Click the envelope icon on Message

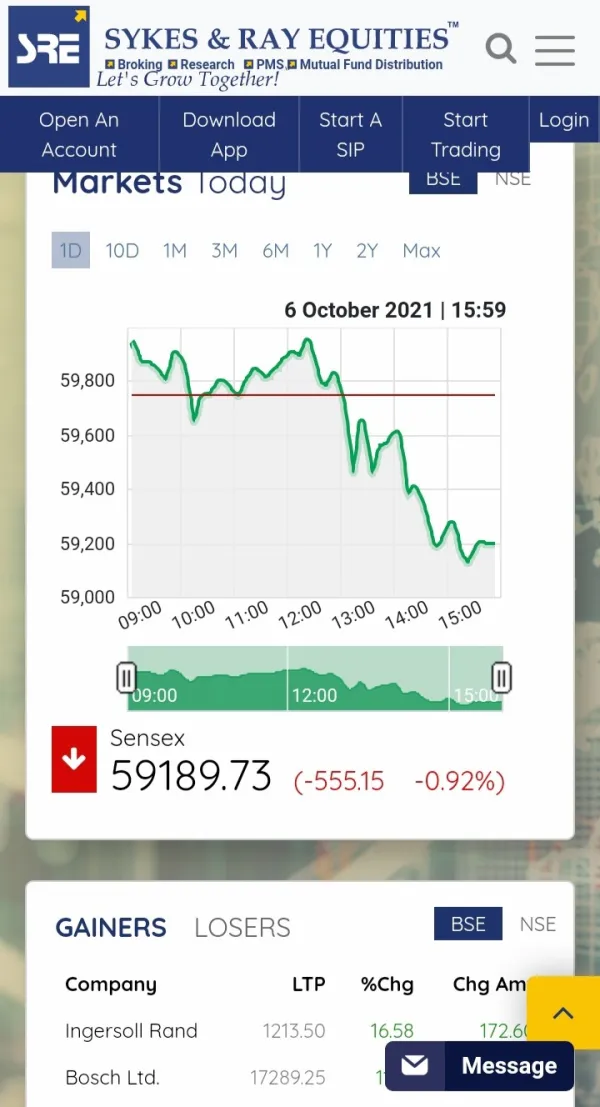pos(414,1066)
